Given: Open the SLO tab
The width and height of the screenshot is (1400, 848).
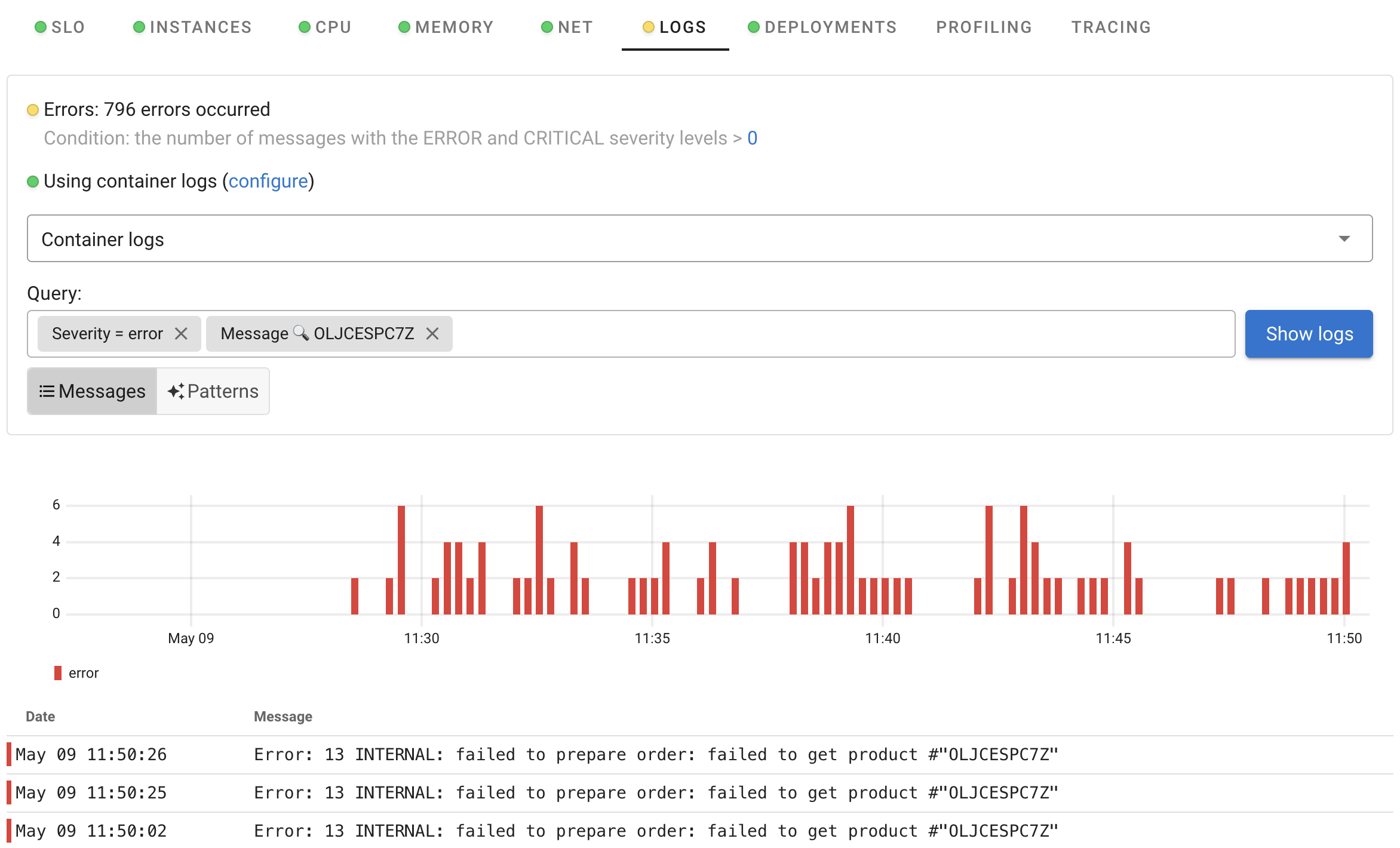Looking at the screenshot, I should (60, 27).
